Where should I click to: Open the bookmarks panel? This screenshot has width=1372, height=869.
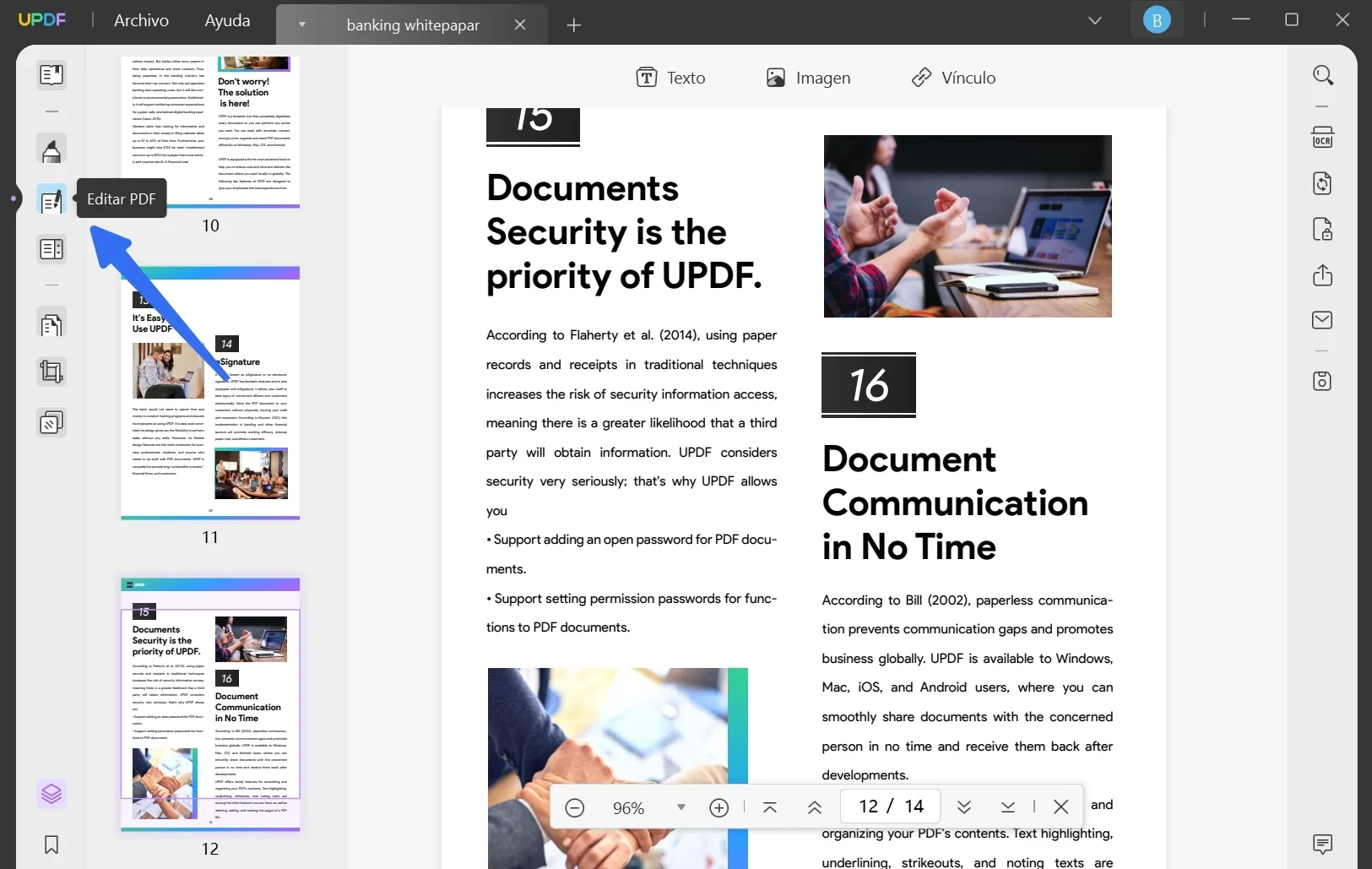tap(52, 845)
